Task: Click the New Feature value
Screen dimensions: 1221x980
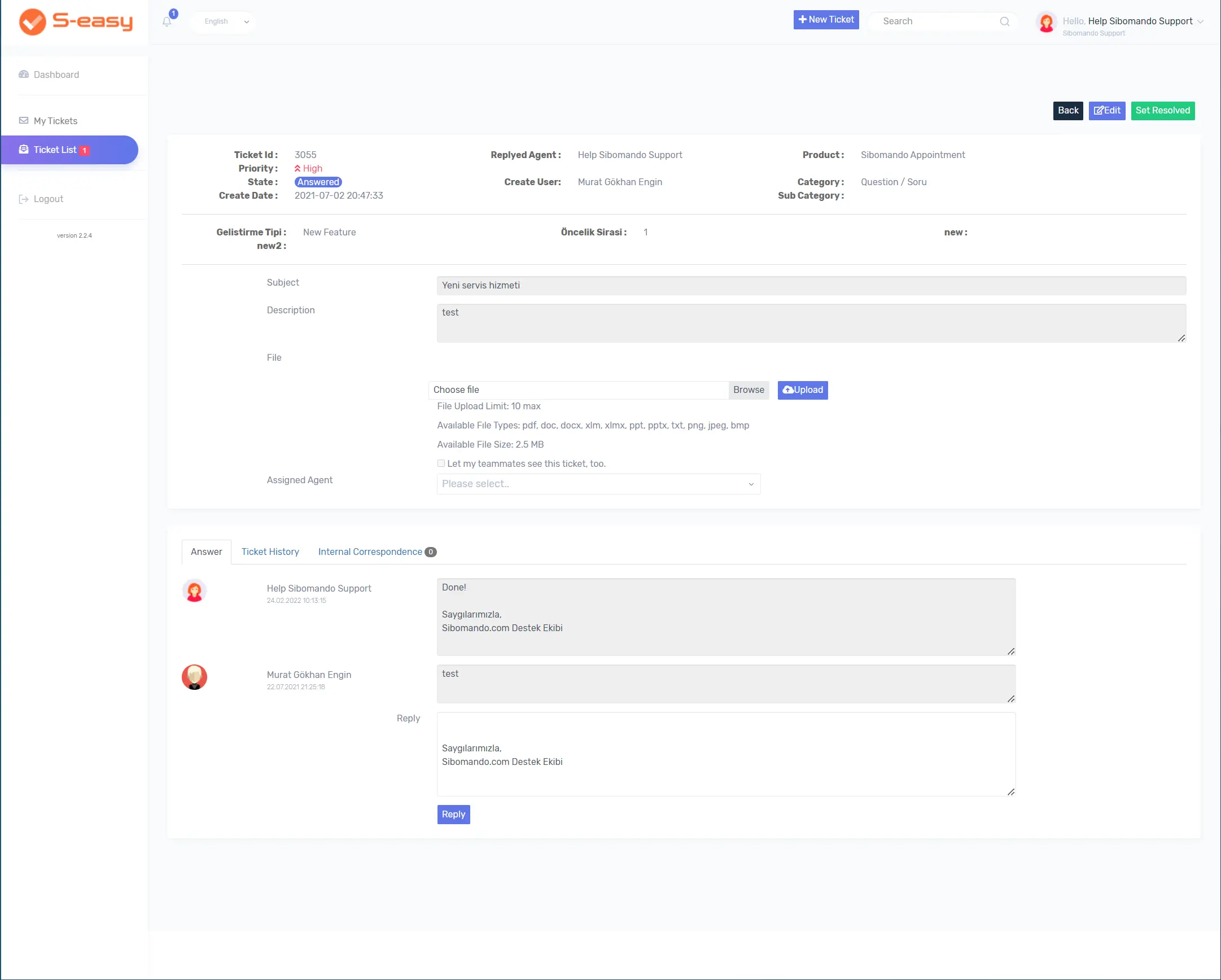Action: [x=330, y=232]
